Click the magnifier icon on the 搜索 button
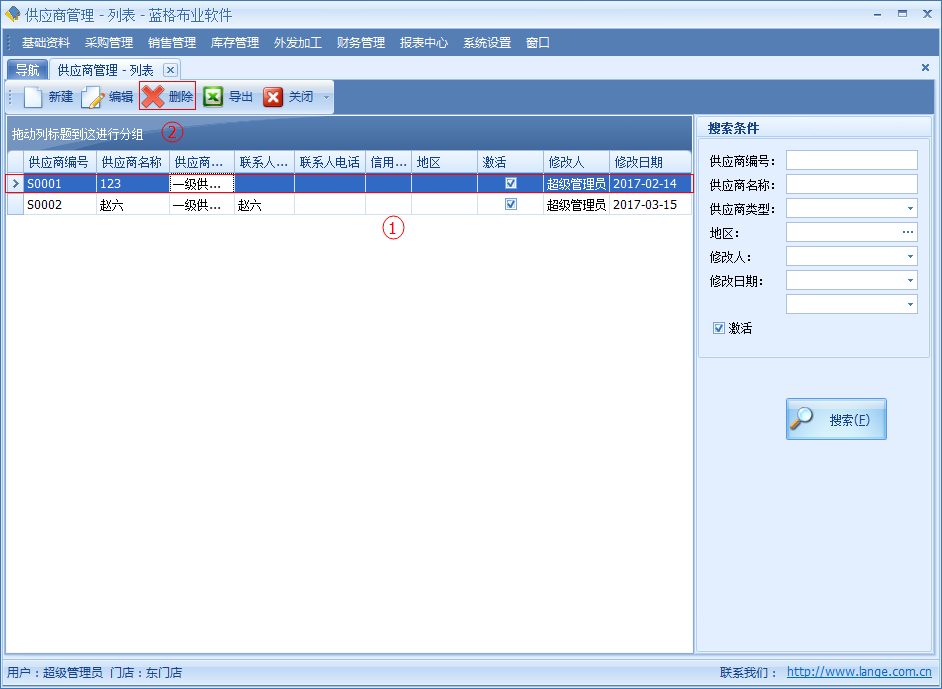Screen dimensions: 942x689 802,418
